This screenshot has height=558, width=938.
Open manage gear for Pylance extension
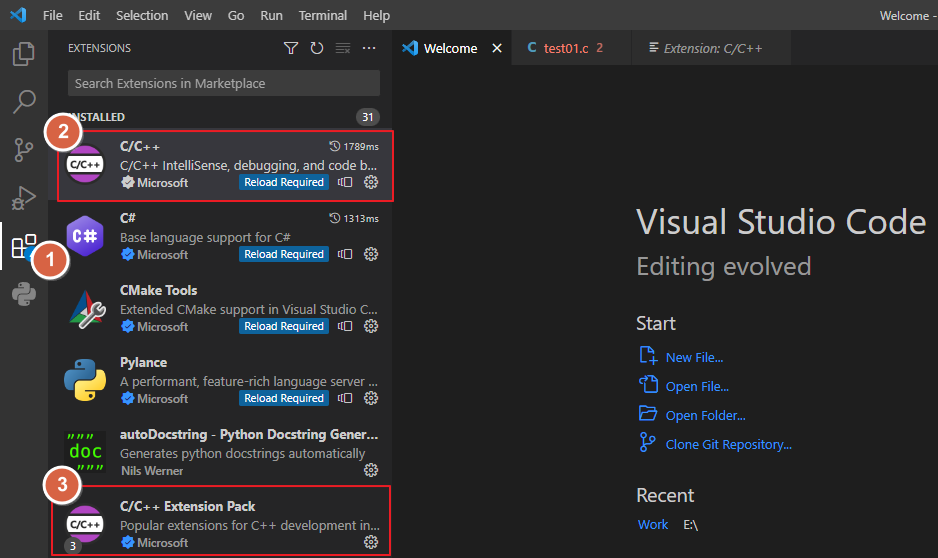tap(371, 398)
